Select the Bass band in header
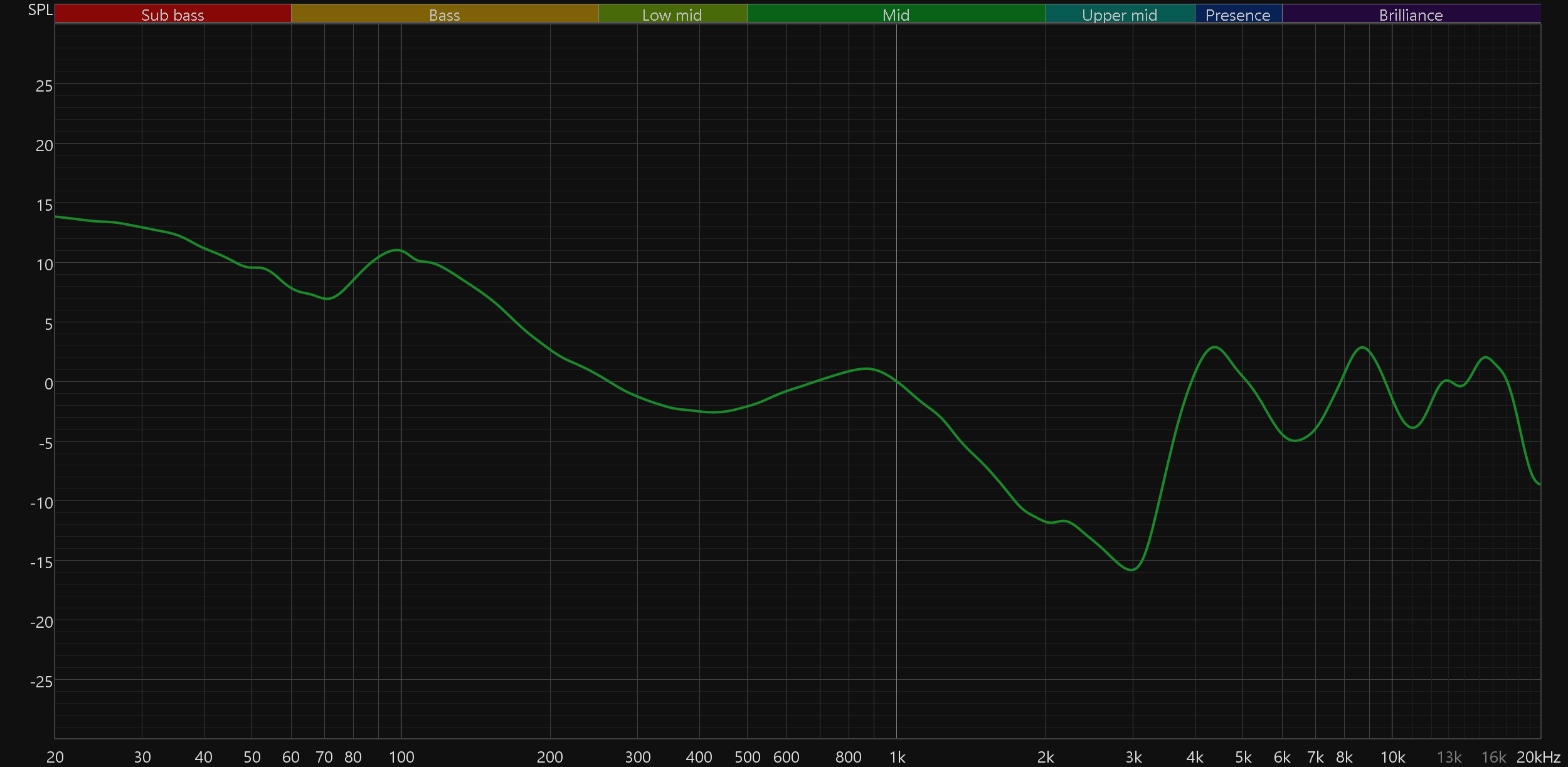 pyautogui.click(x=444, y=14)
